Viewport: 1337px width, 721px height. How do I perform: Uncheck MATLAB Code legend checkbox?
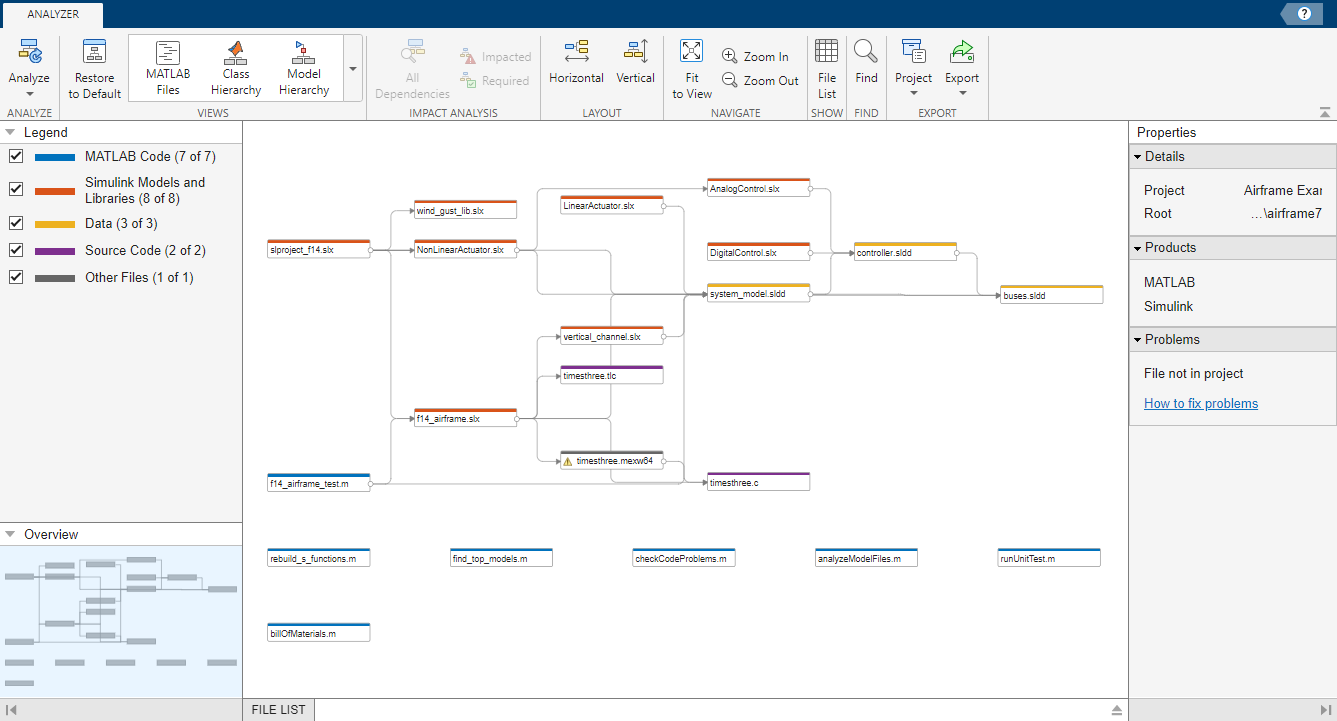16,157
